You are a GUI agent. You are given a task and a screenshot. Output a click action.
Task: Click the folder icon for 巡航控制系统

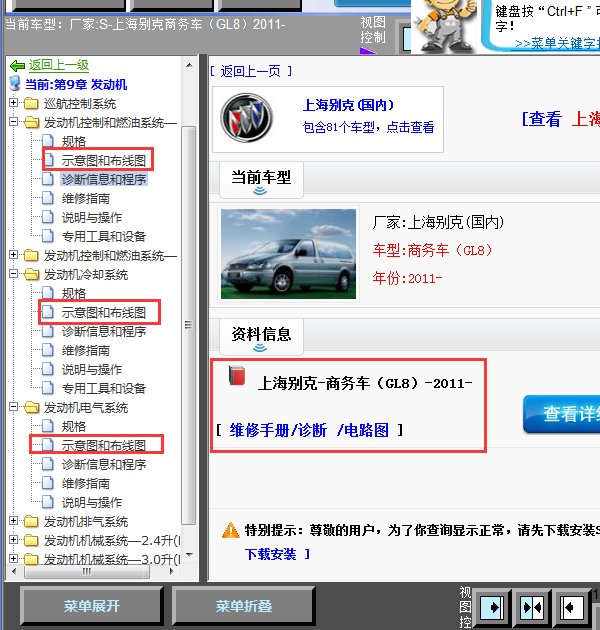pyautogui.click(x=31, y=103)
